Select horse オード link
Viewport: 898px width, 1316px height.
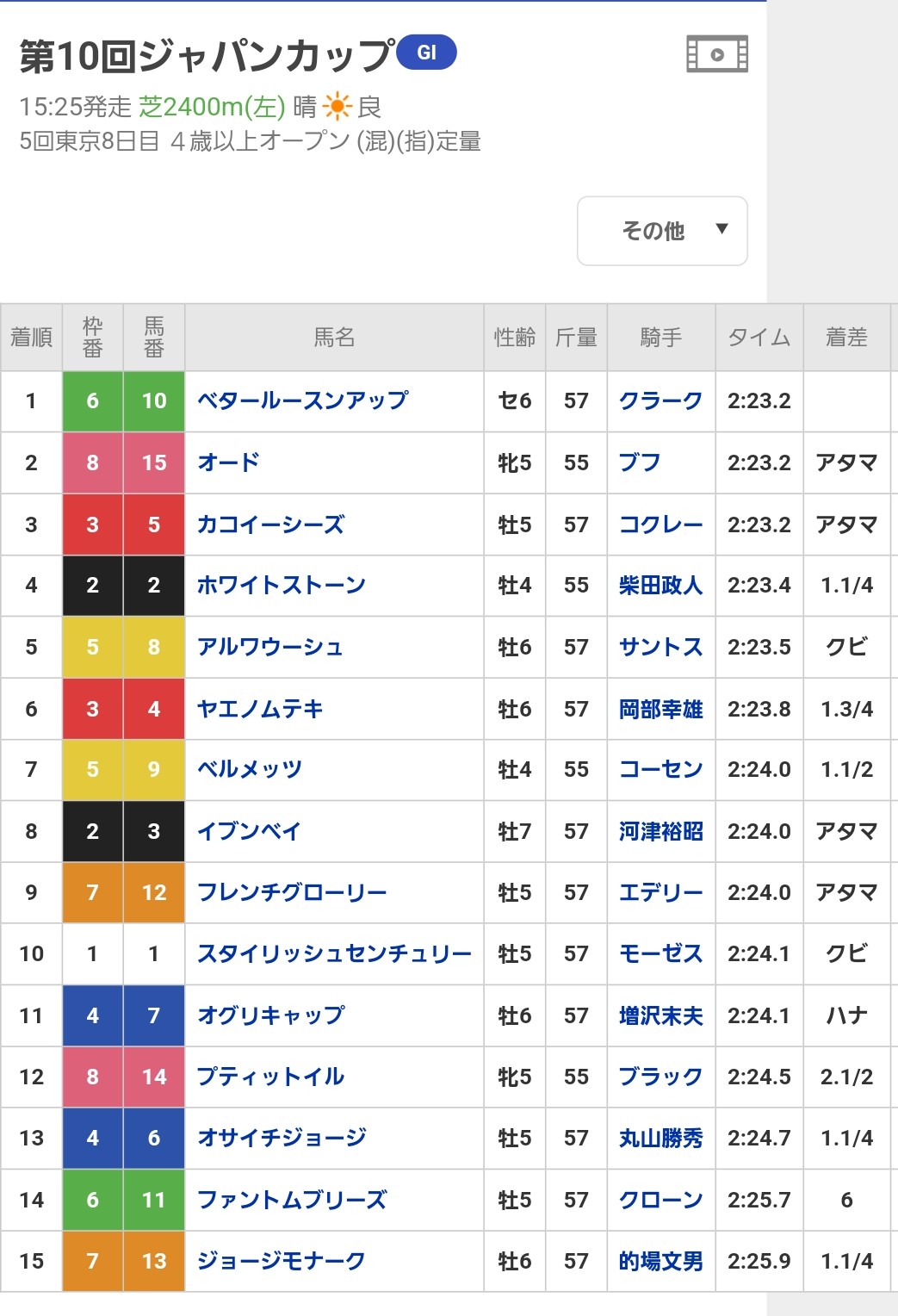[x=228, y=462]
